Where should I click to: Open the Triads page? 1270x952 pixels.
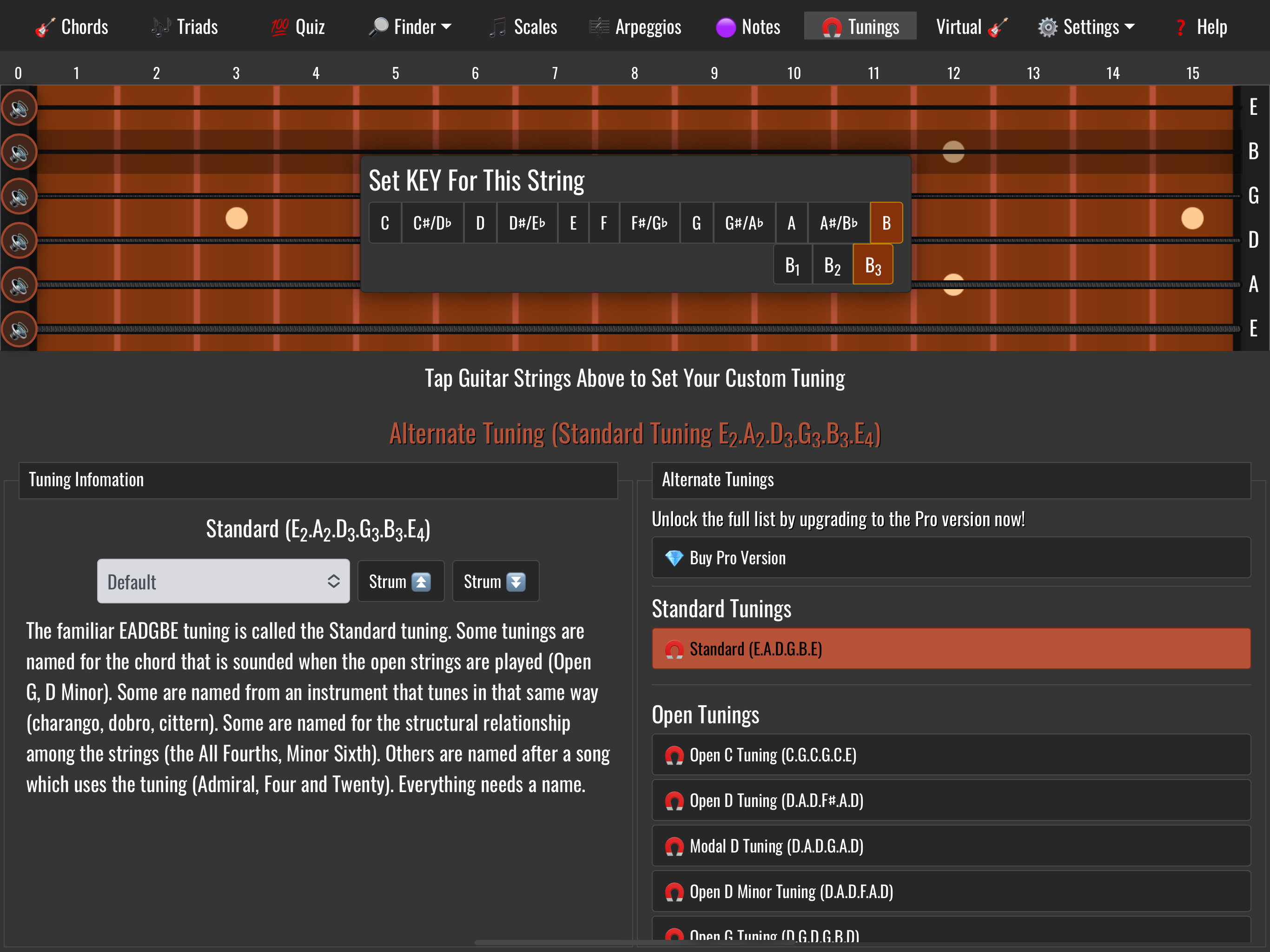tap(185, 26)
